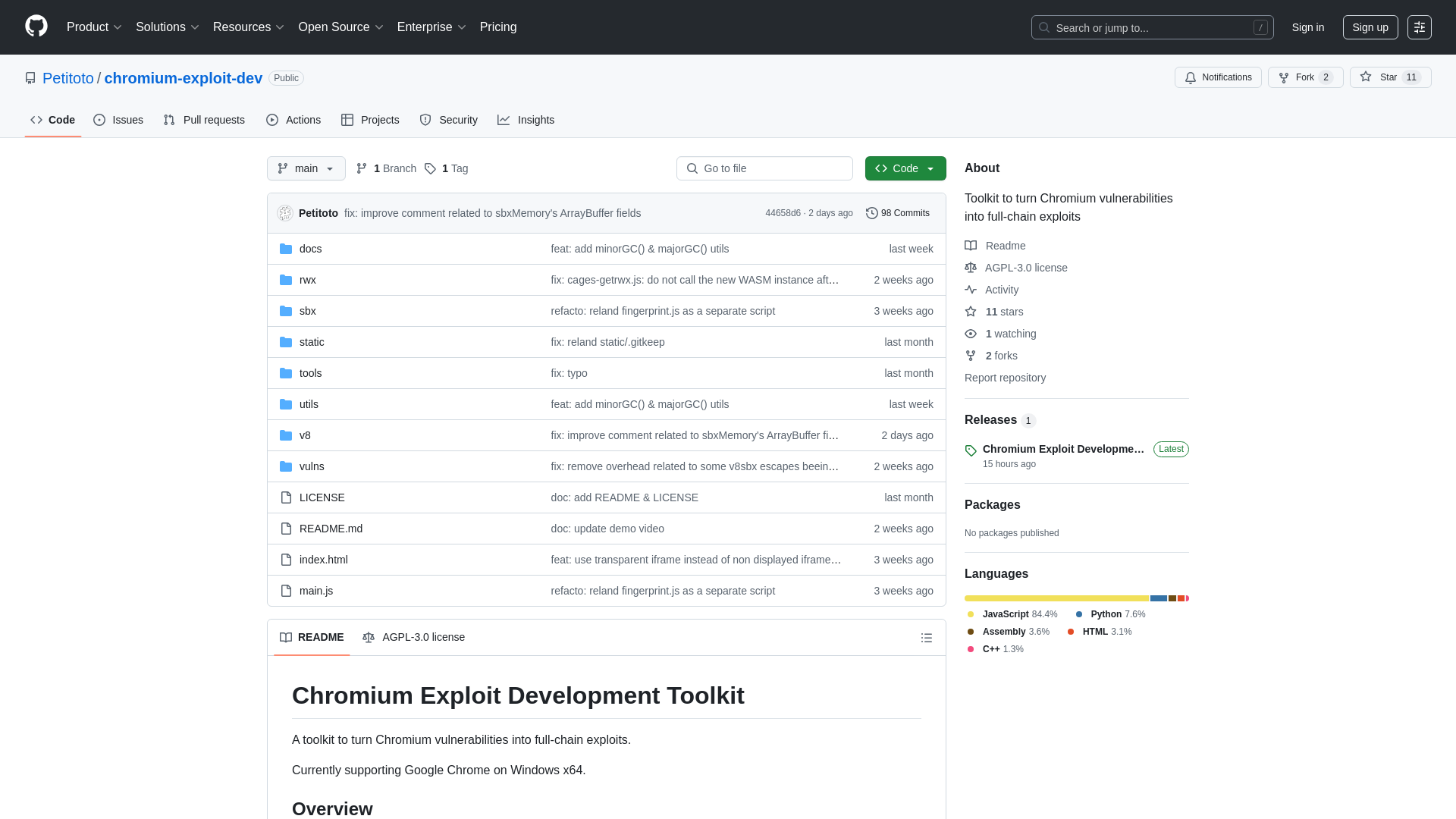Click the rwx folder icon
This screenshot has width=1456, height=819.
[x=286, y=280]
